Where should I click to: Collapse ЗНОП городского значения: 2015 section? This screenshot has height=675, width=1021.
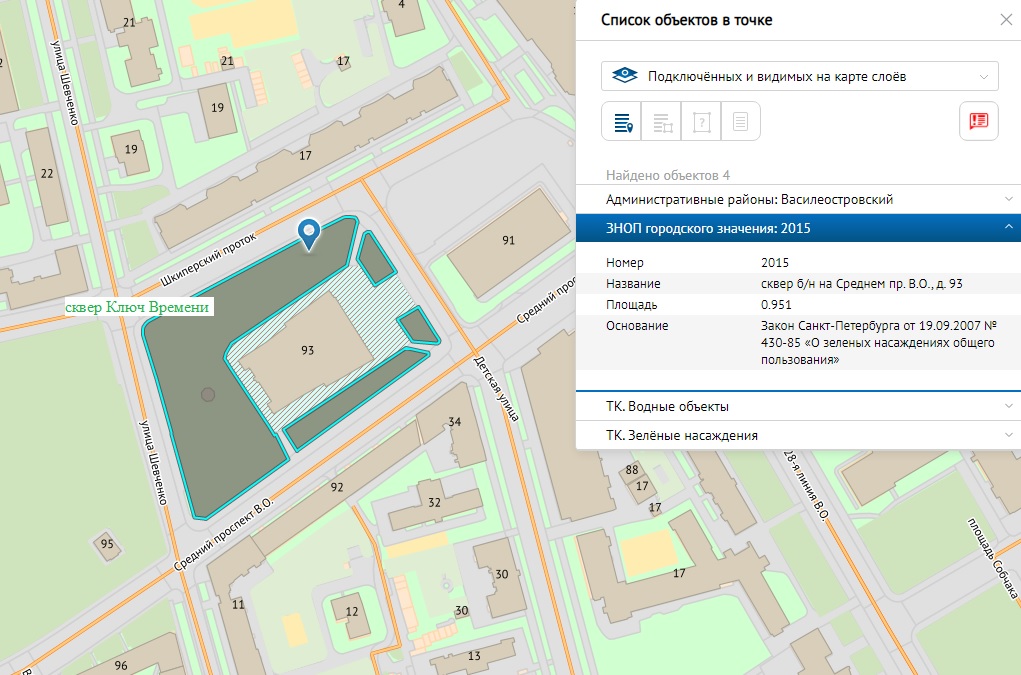[x=798, y=229]
